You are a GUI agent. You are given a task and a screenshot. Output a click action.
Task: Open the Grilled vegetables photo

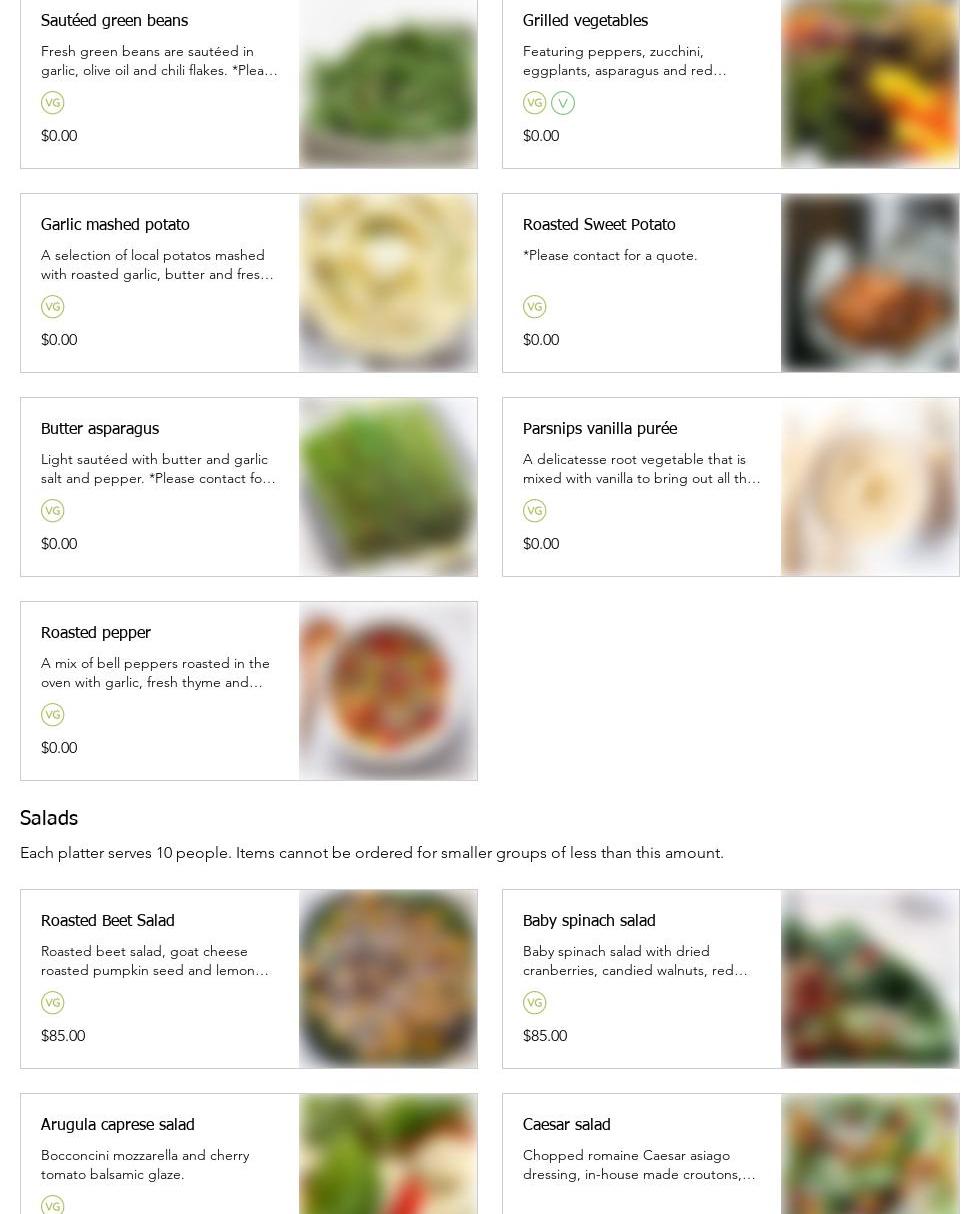870,84
